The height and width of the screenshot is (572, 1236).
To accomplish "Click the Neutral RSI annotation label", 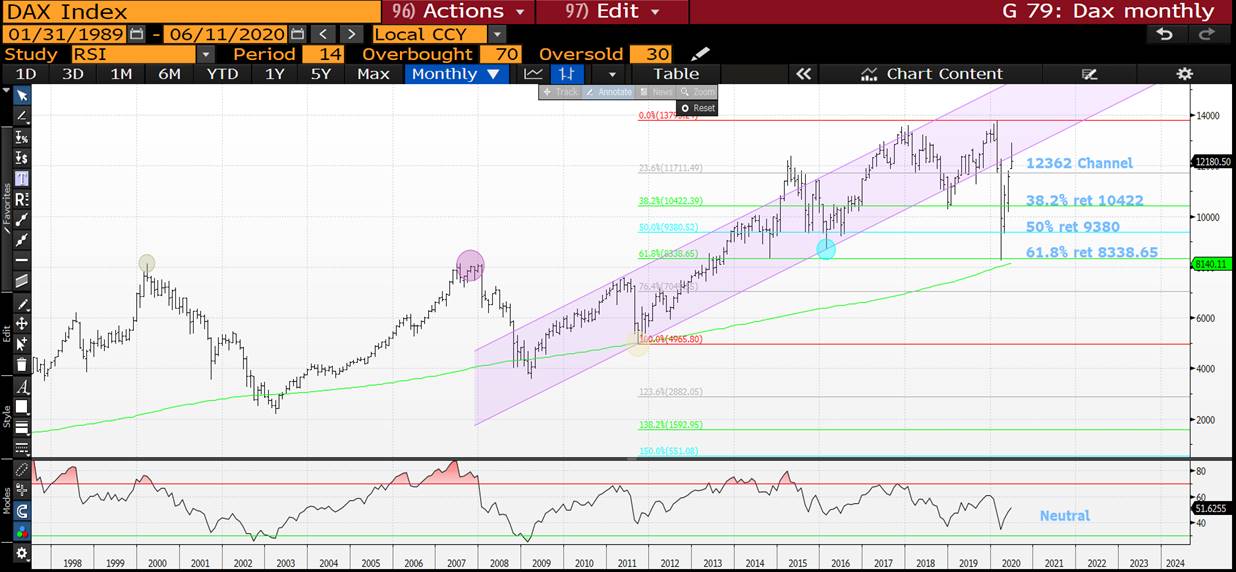I will click(x=1064, y=516).
